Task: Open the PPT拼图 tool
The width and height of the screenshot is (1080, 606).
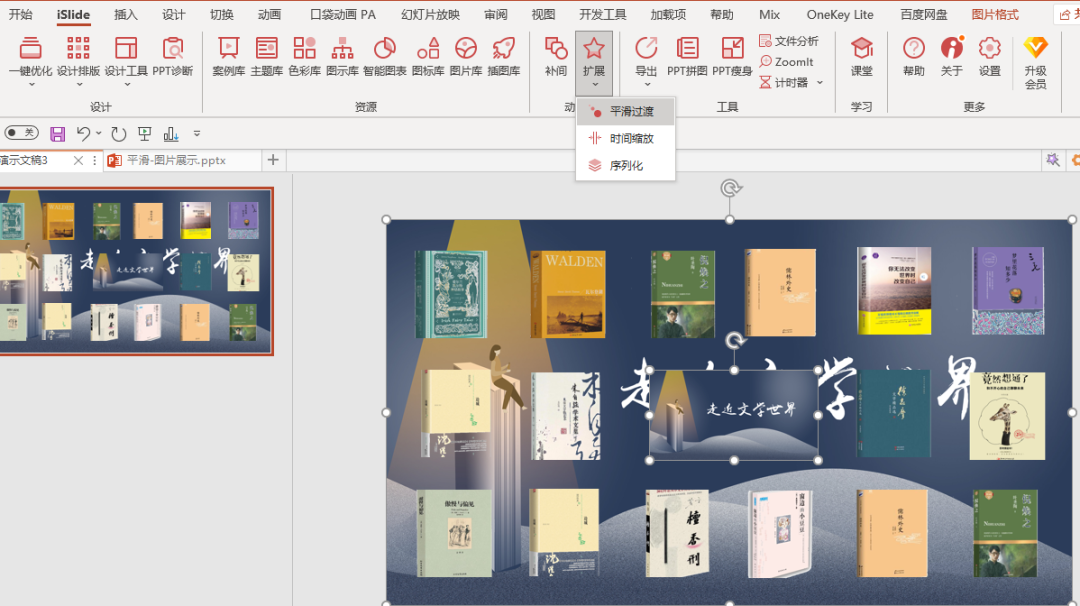Action: (687, 56)
